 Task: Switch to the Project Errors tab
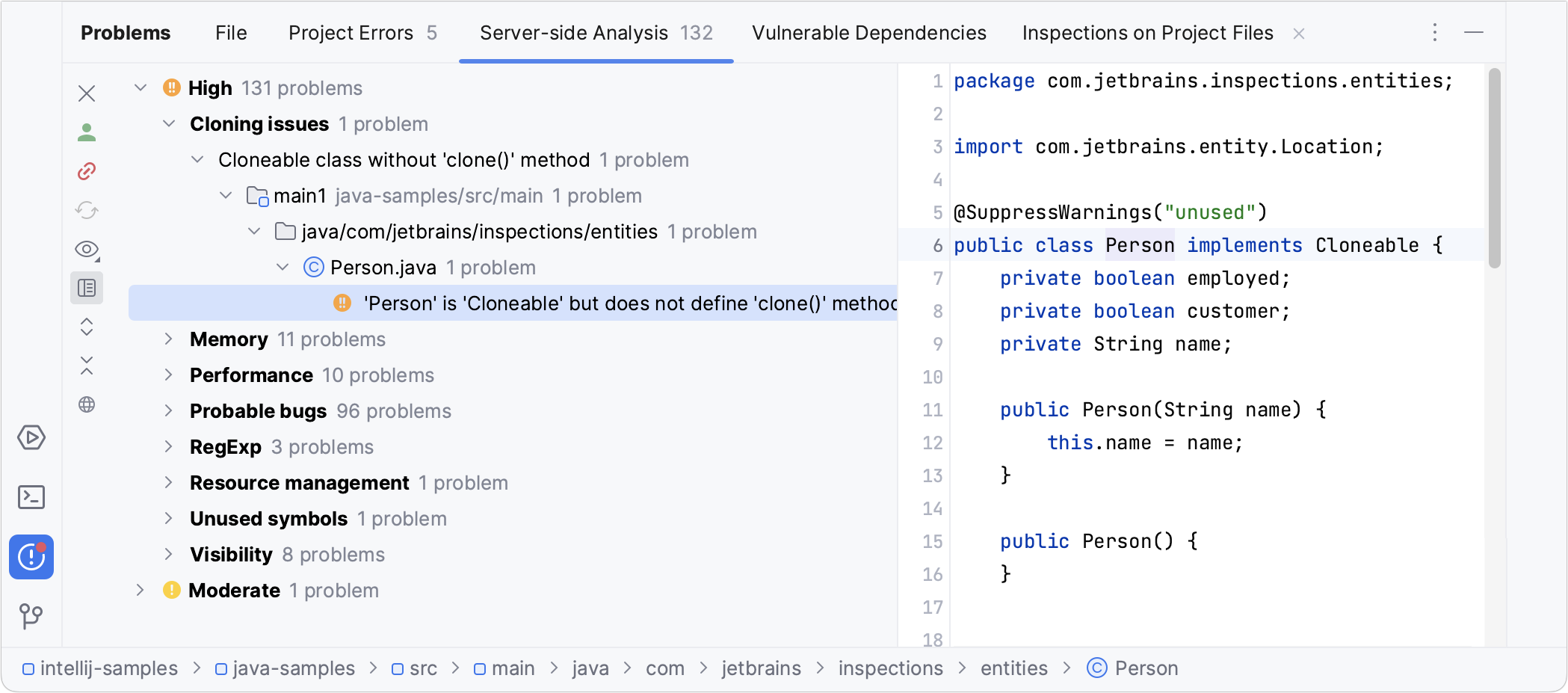point(362,33)
